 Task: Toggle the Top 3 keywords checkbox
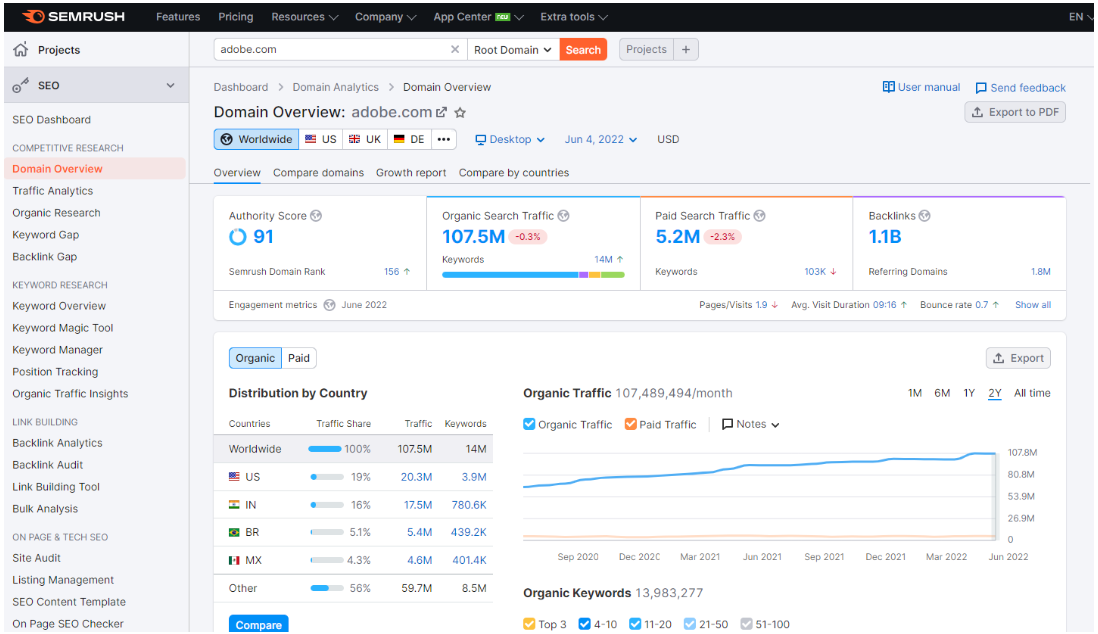click(x=529, y=623)
